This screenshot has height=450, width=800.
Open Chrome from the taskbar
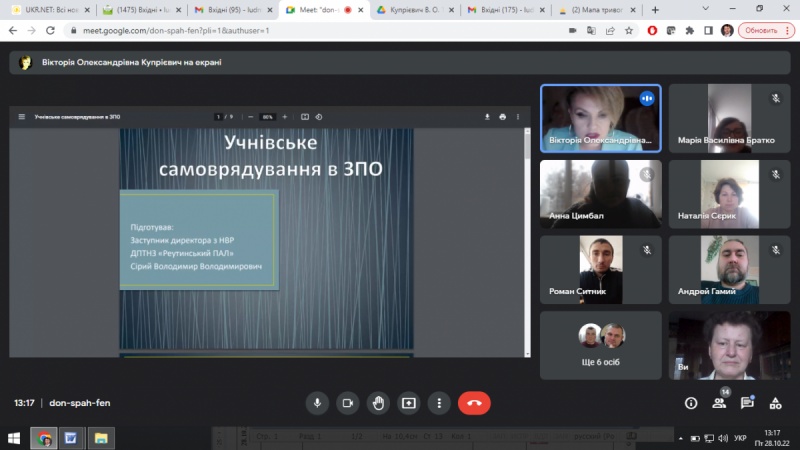pos(44,438)
